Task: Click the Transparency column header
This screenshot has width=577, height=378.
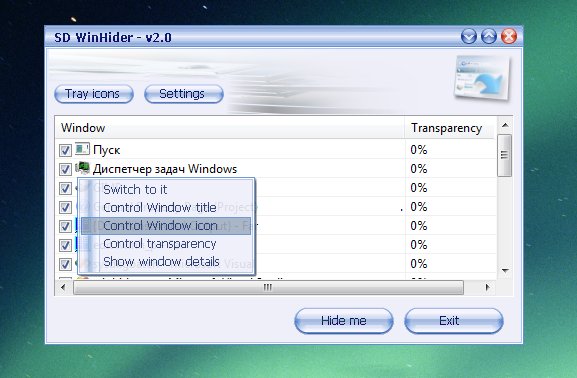Action: [x=450, y=128]
